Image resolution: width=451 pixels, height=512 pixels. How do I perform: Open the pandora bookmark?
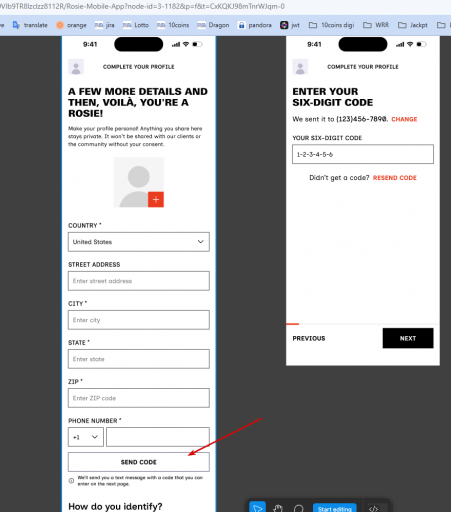[x=255, y=25]
